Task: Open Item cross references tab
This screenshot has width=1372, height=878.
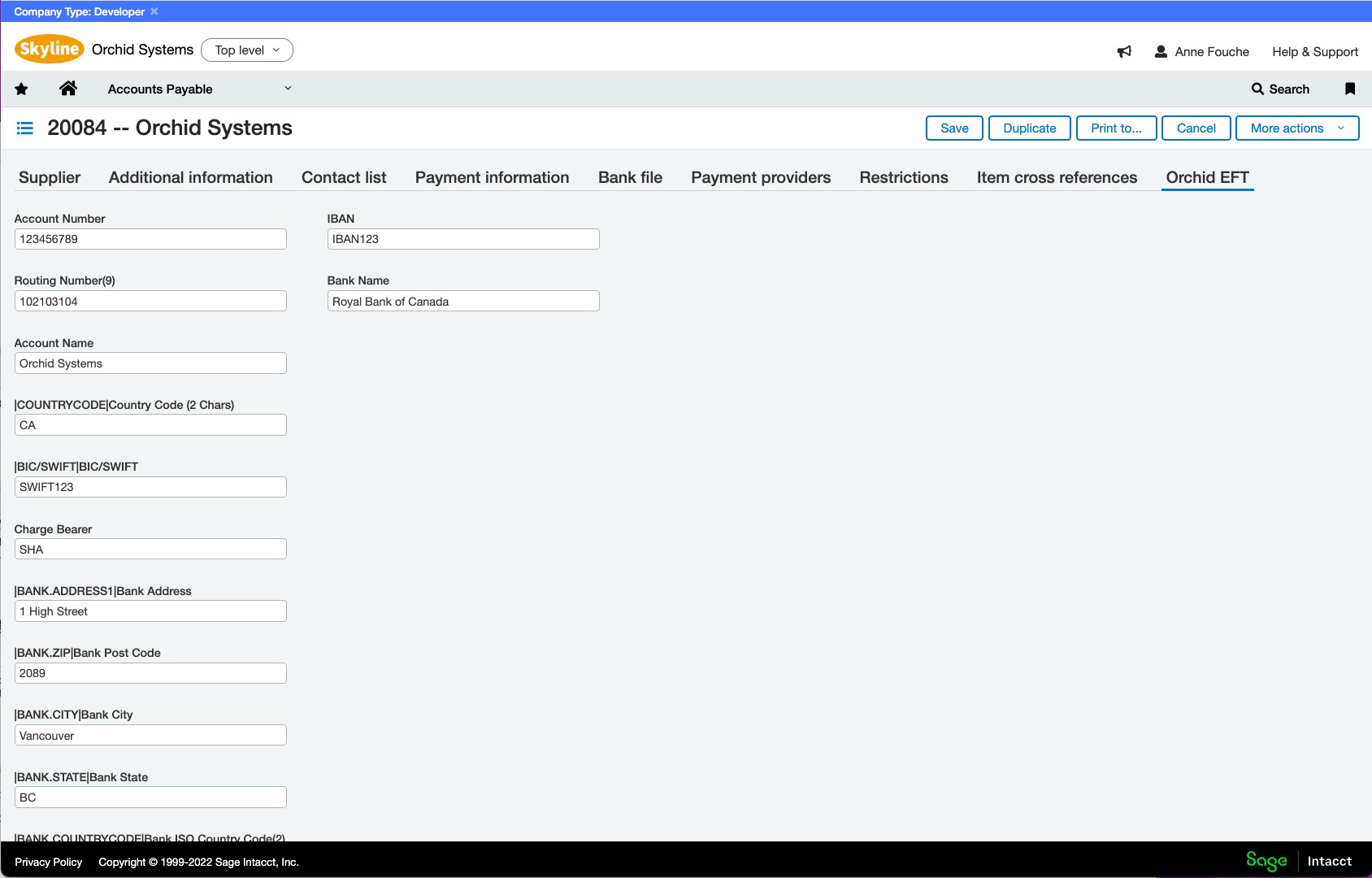Action: click(1057, 177)
